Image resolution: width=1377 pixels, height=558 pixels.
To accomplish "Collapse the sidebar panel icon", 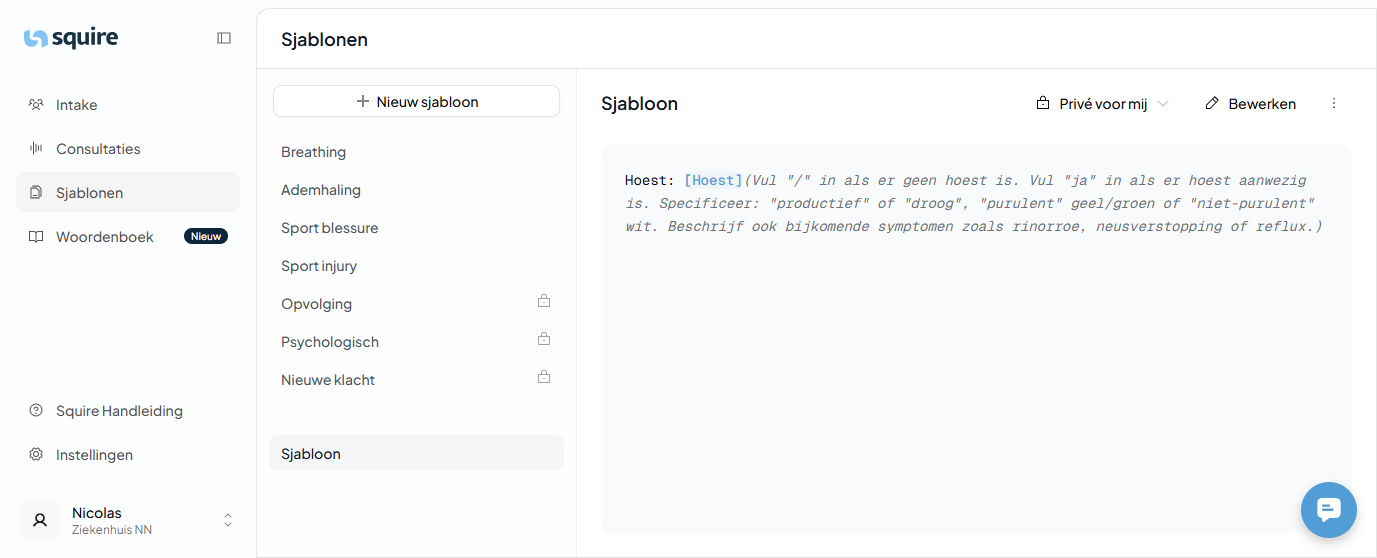I will click(x=224, y=38).
